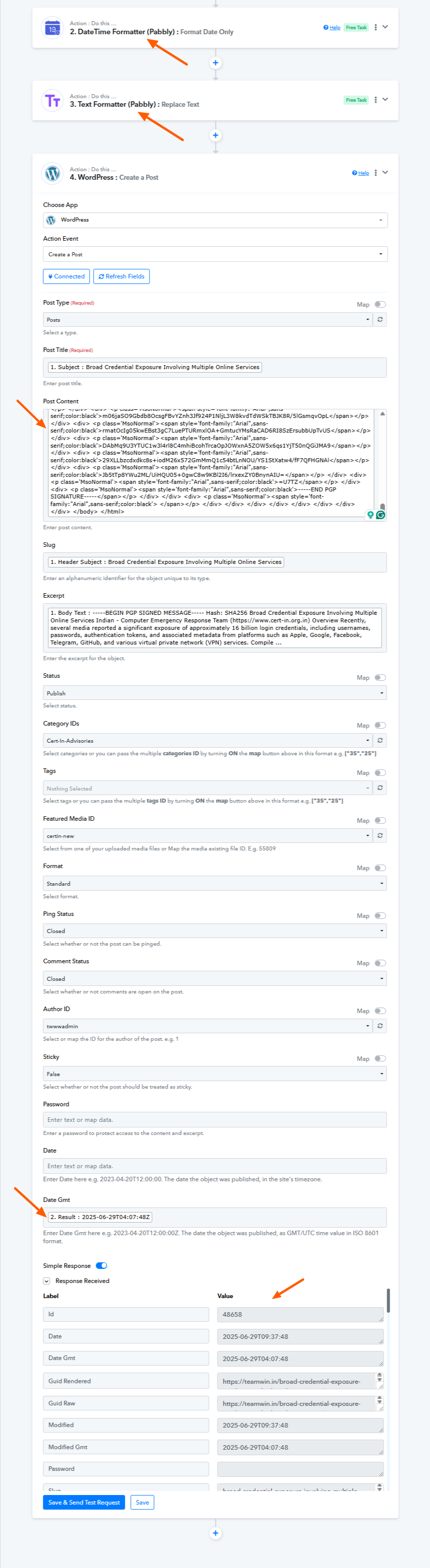This screenshot has height=1568, width=430.
Task: Click the WordPress logo in step 4
Action: click(x=52, y=174)
